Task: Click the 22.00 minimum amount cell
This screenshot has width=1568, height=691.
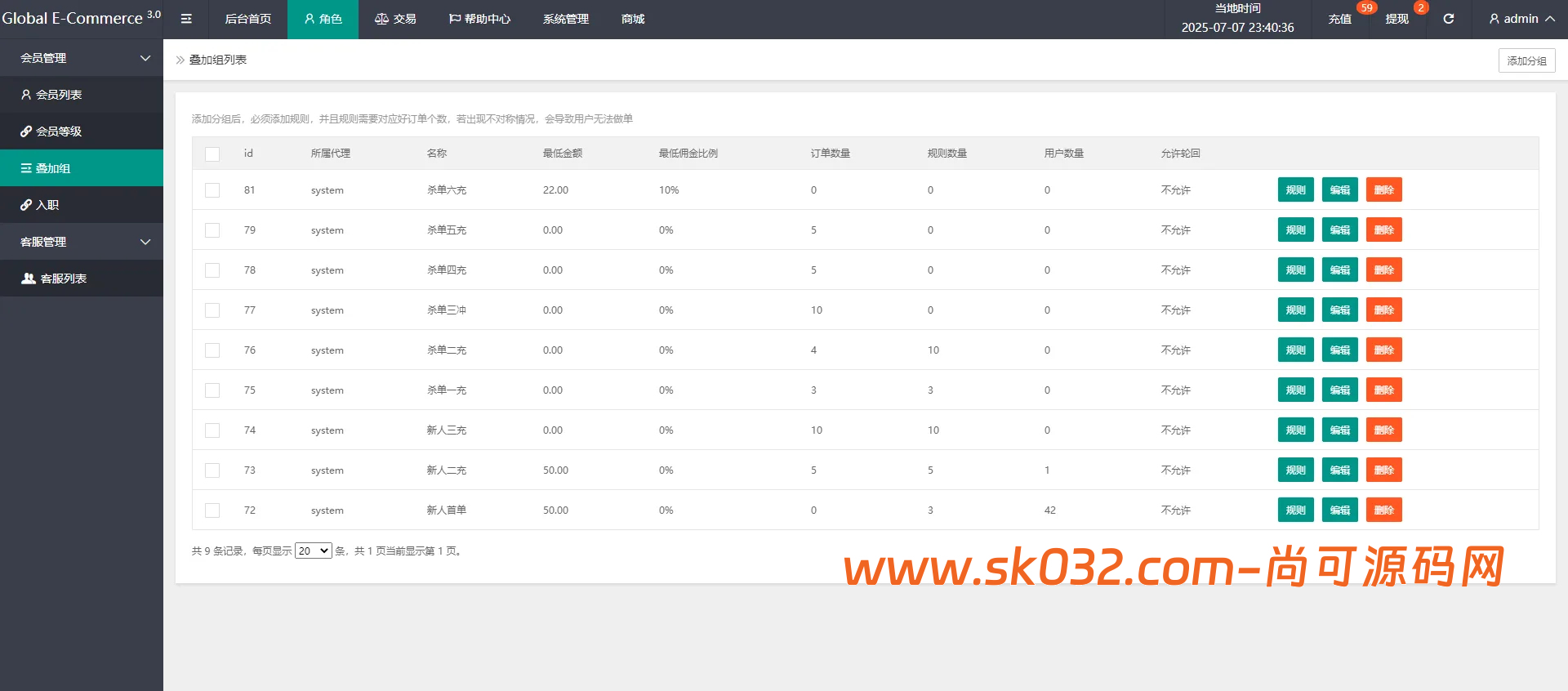Action: 555,189
